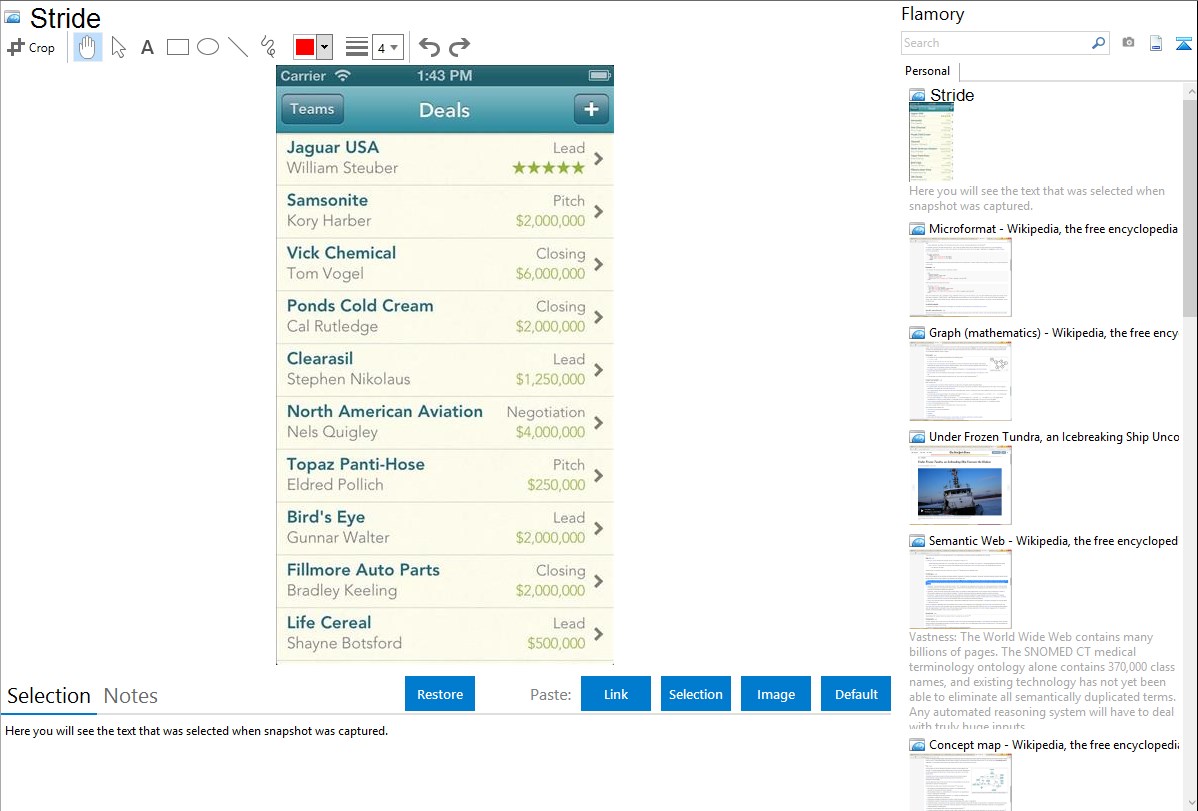Viewport: 1198px width, 811px height.
Task: Click the Graph (mathematics) entry snapshot icon
Action: coord(917,333)
